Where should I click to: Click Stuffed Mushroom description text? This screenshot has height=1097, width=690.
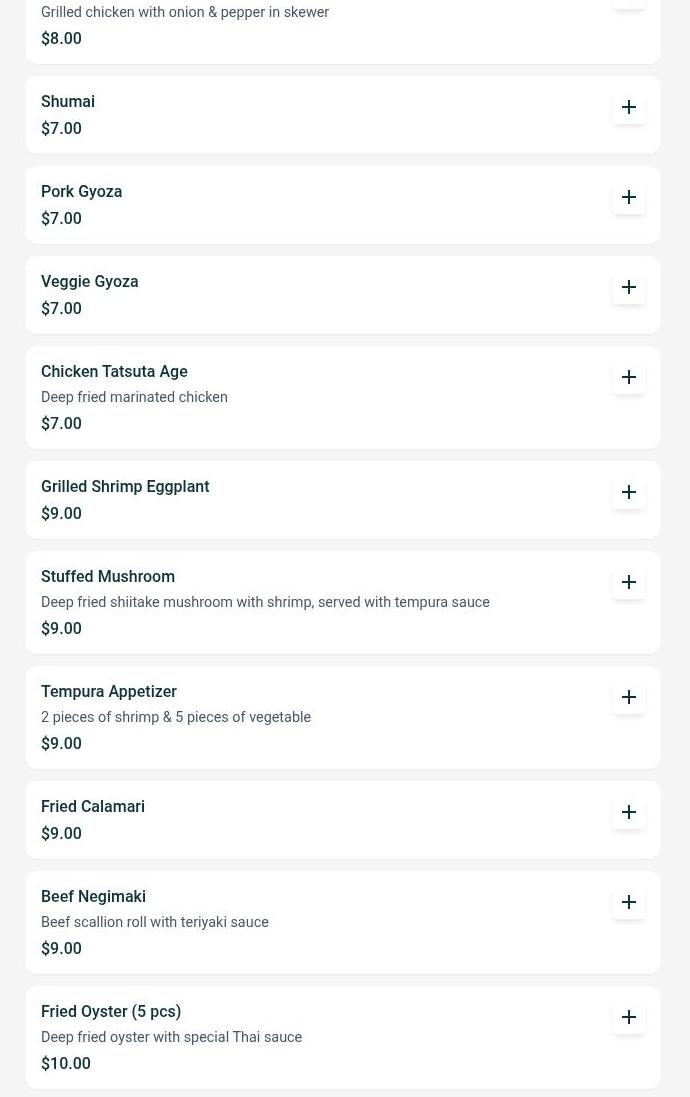pyautogui.click(x=265, y=603)
